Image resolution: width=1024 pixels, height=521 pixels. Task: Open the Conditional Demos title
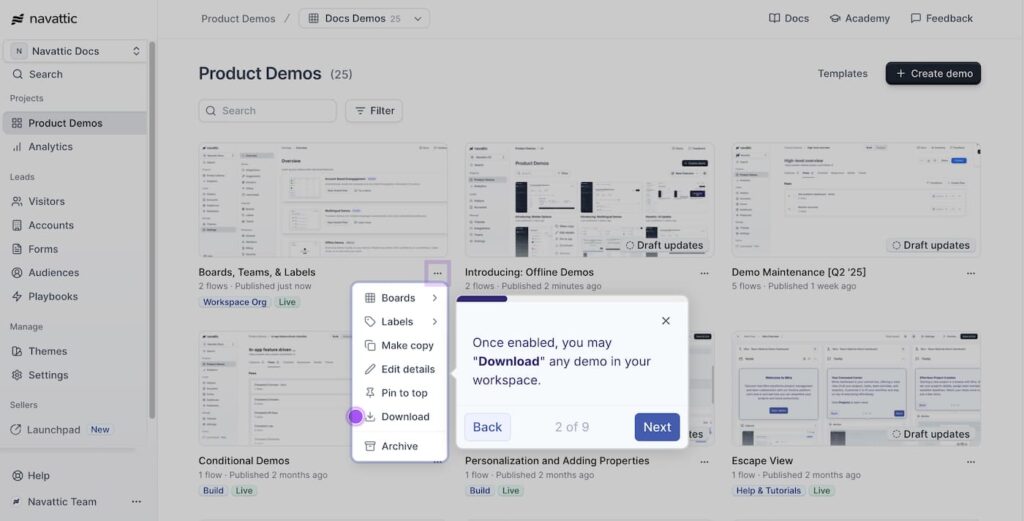244,461
